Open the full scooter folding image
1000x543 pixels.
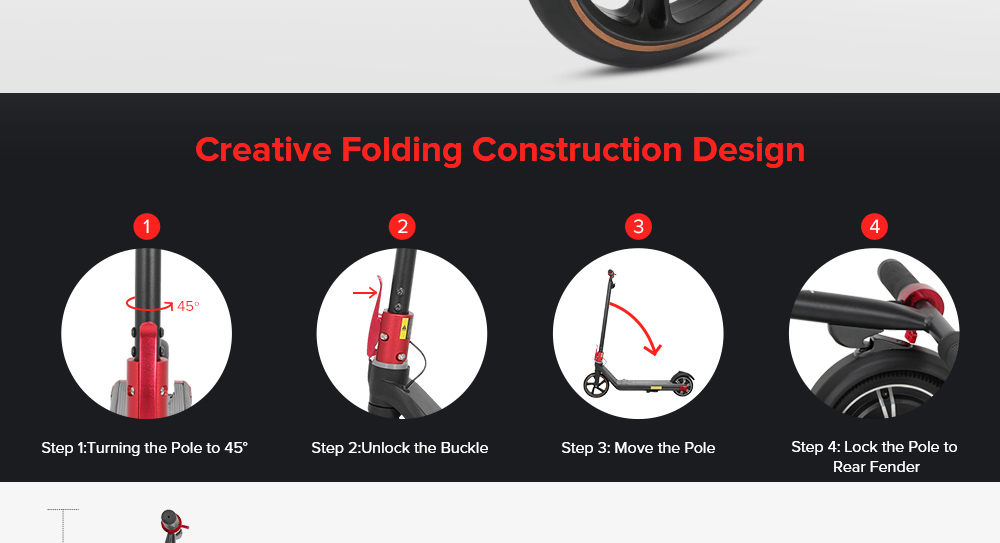pyautogui.click(x=638, y=334)
